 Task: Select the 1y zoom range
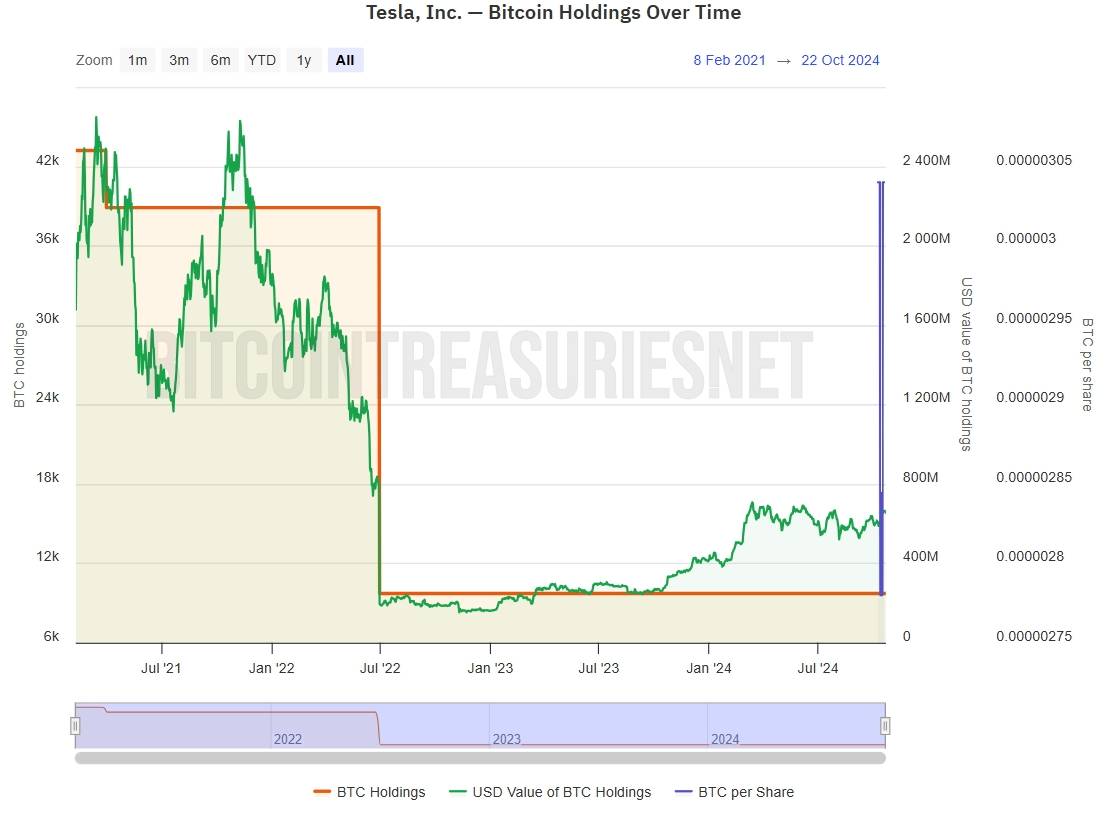[304, 60]
